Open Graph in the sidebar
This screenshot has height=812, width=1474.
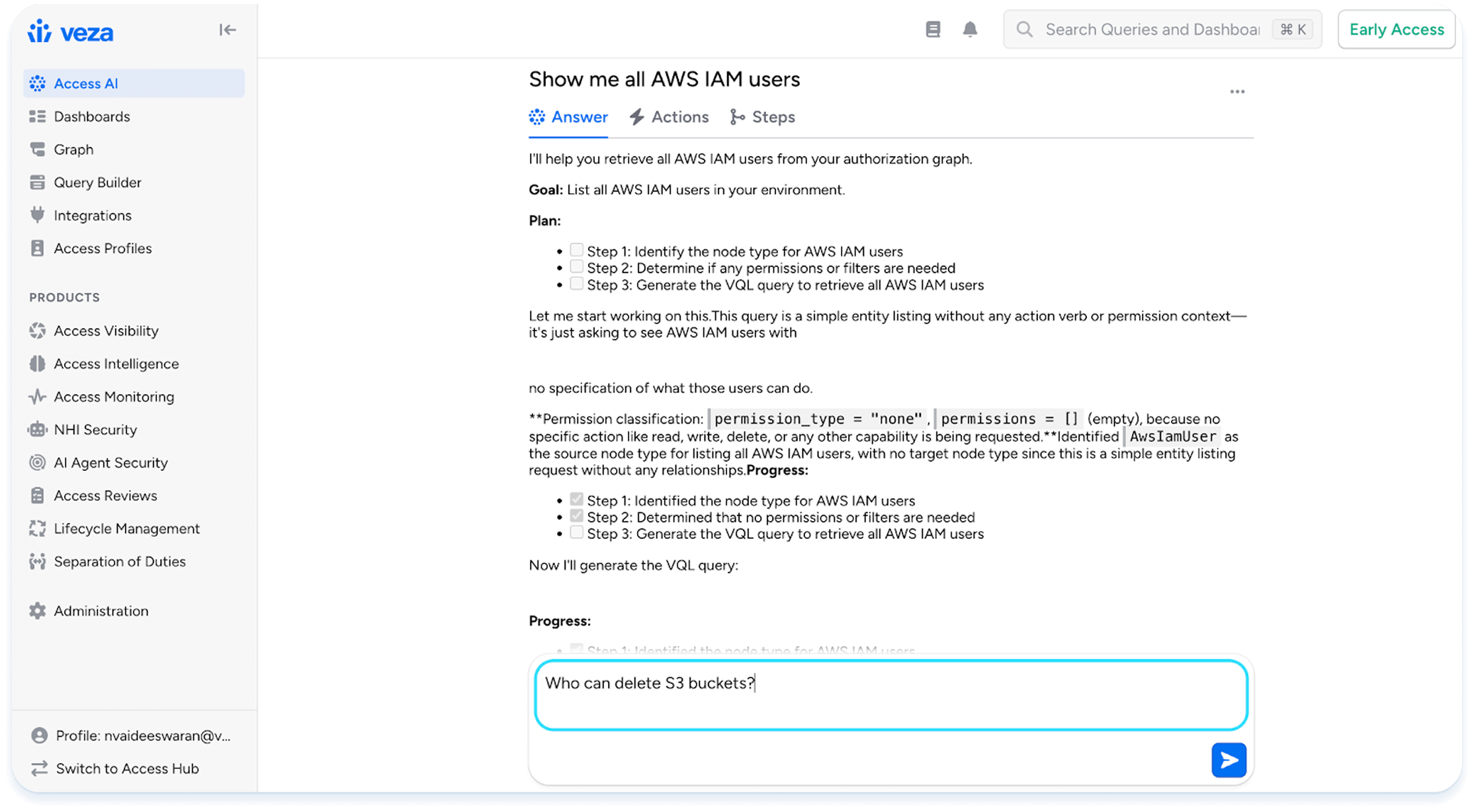pos(73,149)
